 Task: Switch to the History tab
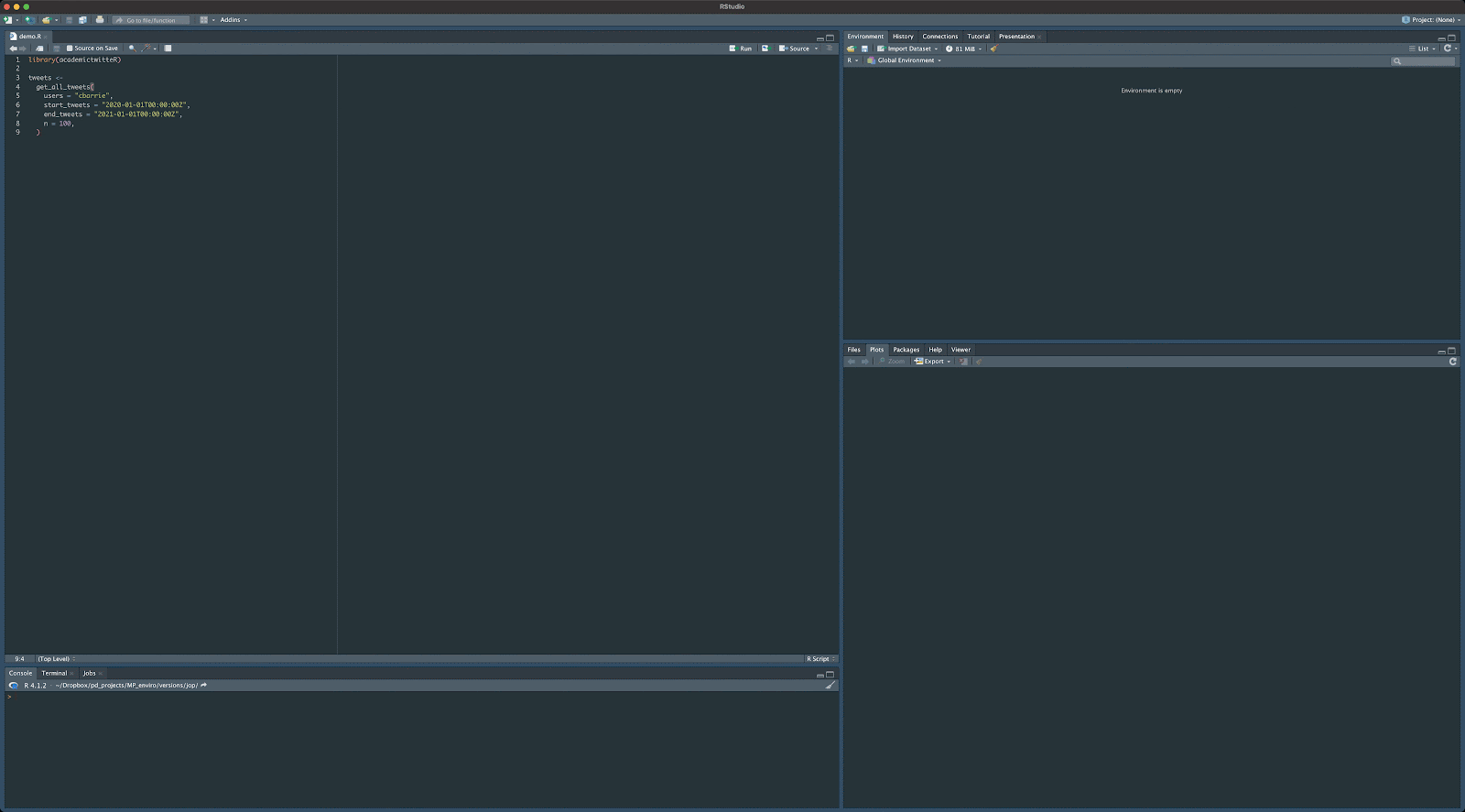point(903,37)
